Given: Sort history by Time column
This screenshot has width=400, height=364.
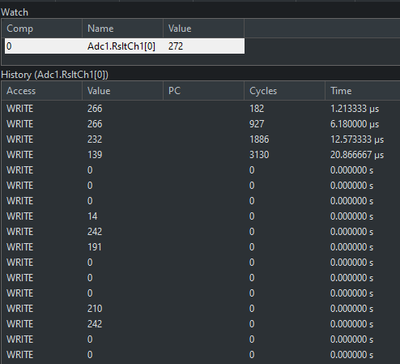Looking at the screenshot, I should click(x=363, y=91).
